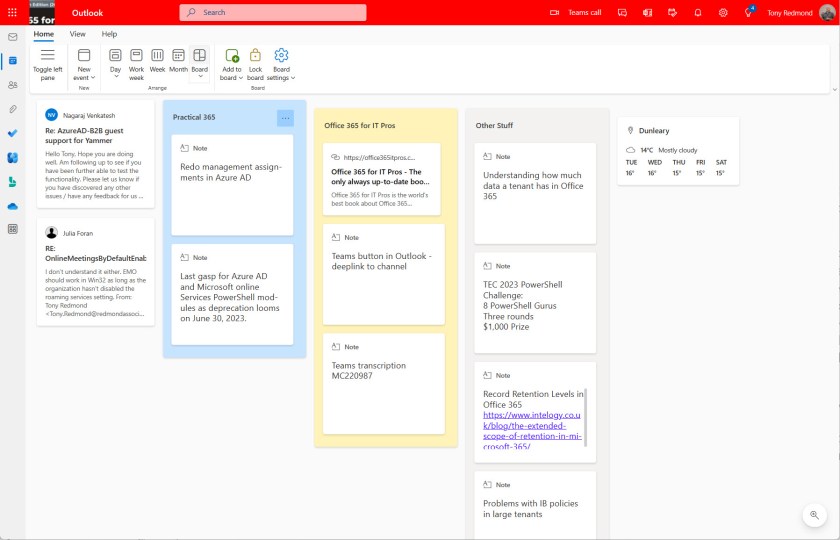Open Mail from the left rail
Viewport: 840px width, 540px height.
[x=13, y=37]
